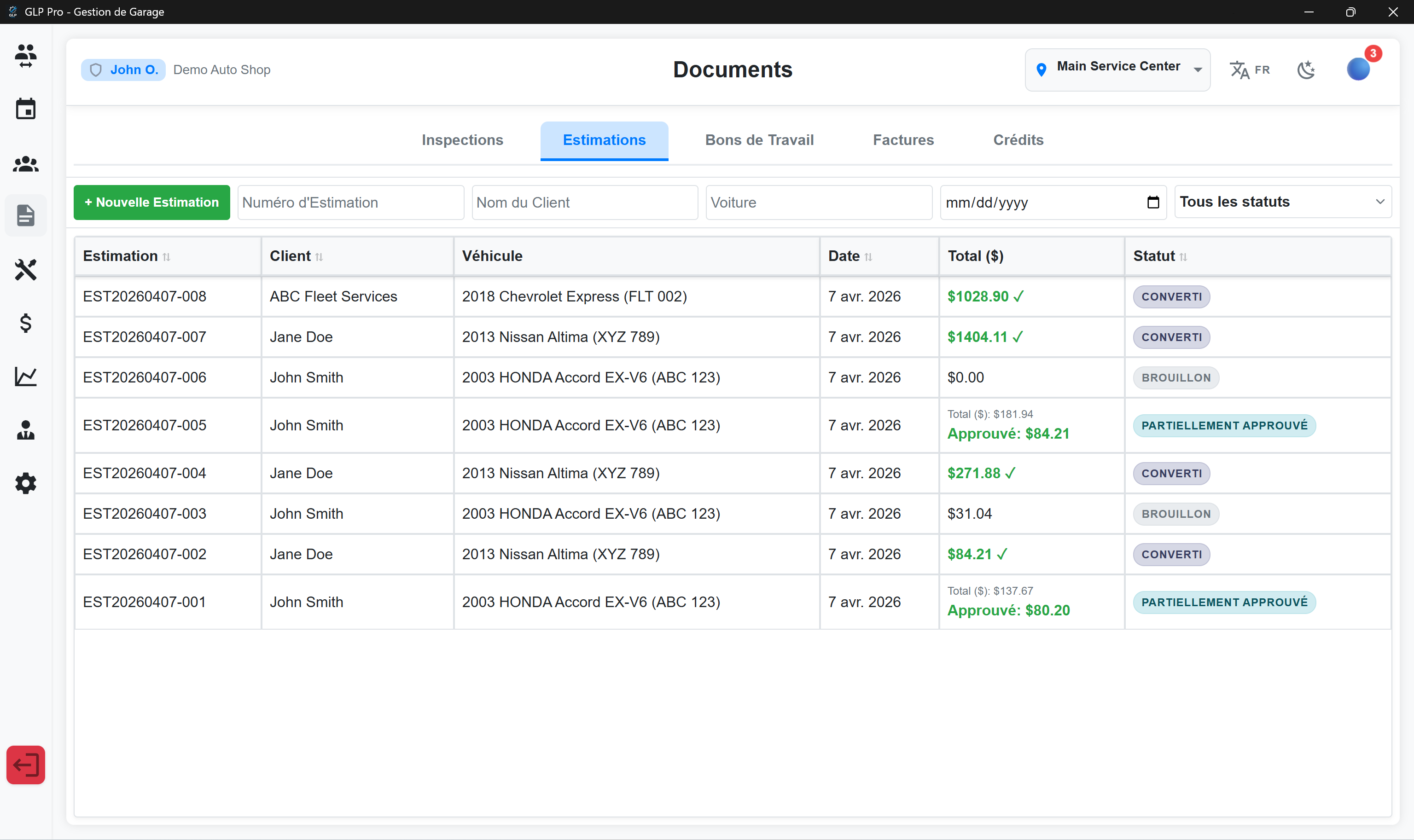Click the $0.00 total amount
The height and width of the screenshot is (840, 1414).
[x=966, y=377]
